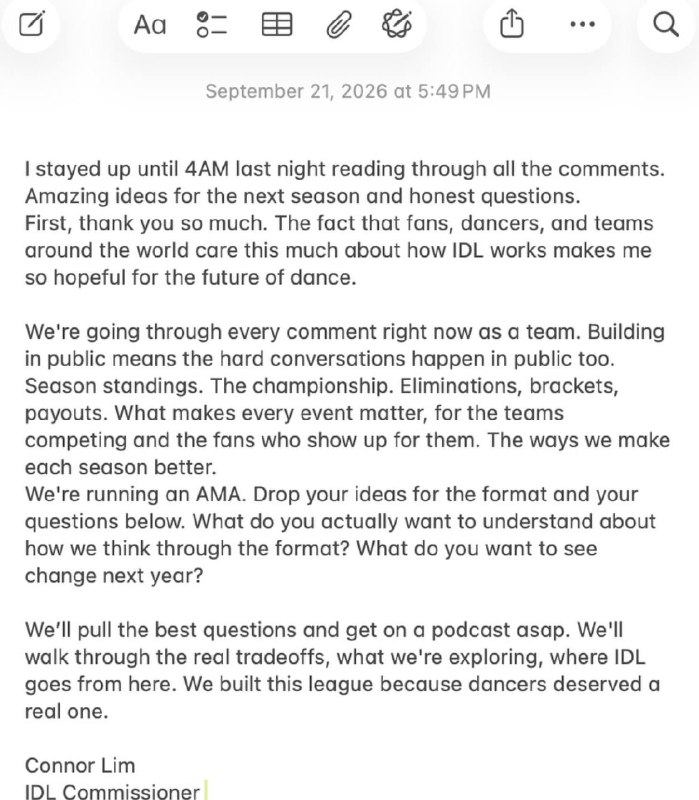The height and width of the screenshot is (800, 699).
Task: Open the three-dot more options menu
Action: coord(583,24)
